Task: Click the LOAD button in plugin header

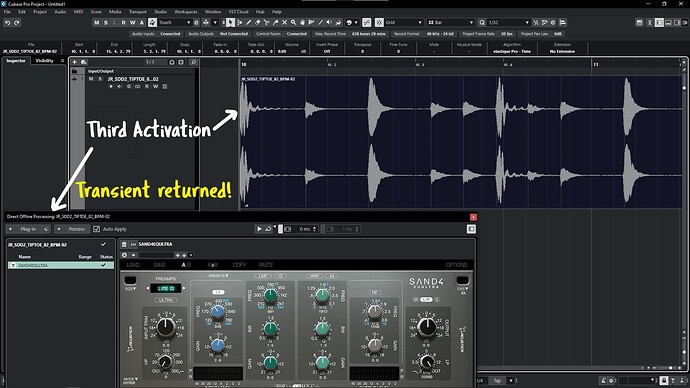Action: pyautogui.click(x=133, y=265)
